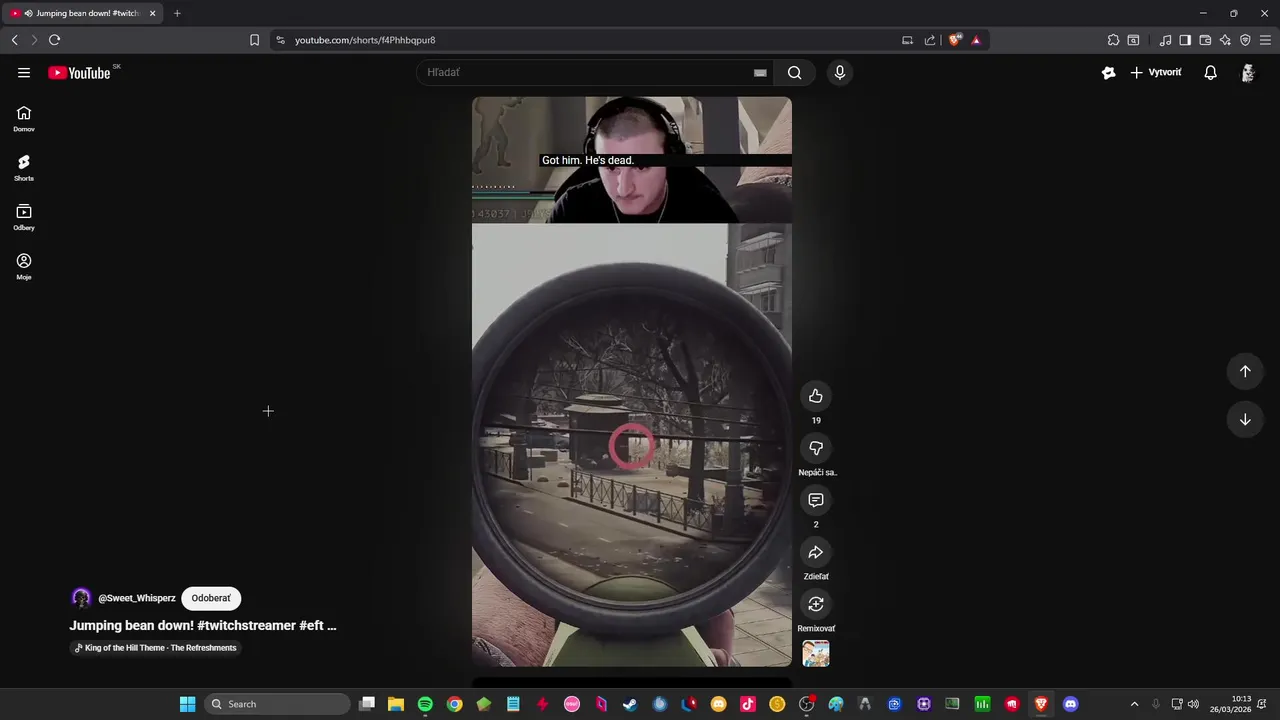Image resolution: width=1280 pixels, height=720 pixels.
Task: Go forward in the browser
Action: [x=33, y=40]
